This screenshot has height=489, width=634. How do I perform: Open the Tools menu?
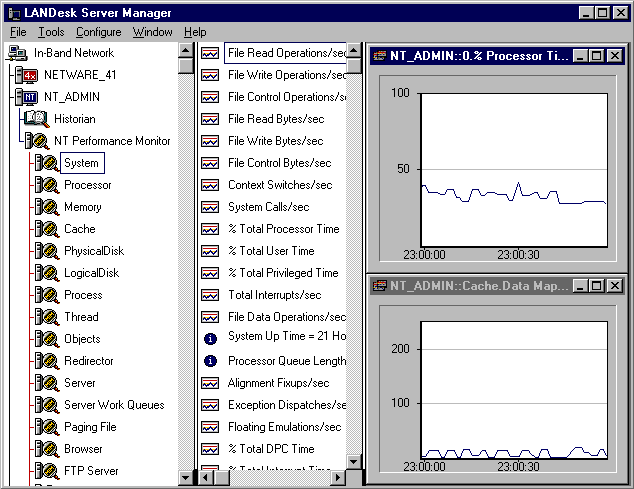pos(51,32)
